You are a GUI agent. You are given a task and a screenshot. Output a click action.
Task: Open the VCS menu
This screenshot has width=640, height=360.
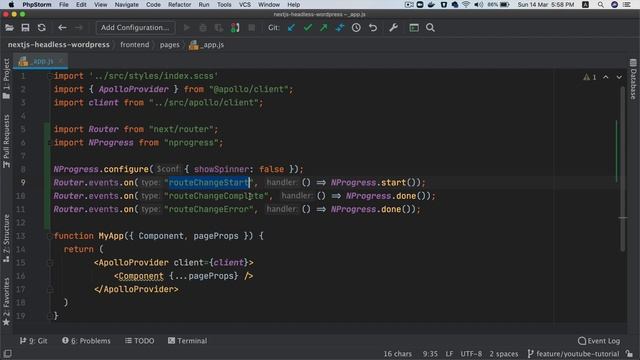(x=245, y=4)
